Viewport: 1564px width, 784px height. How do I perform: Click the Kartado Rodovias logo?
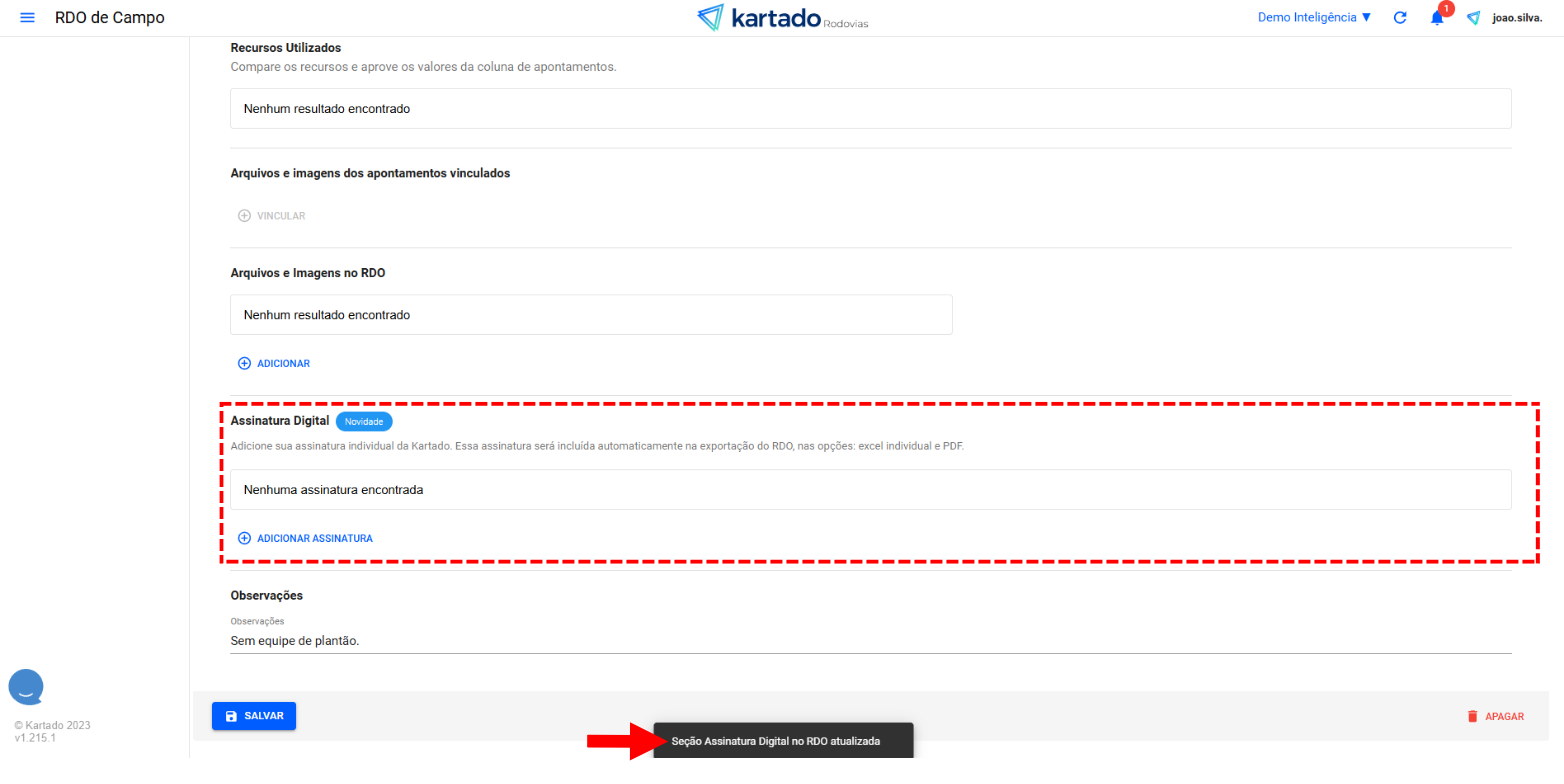coord(782,18)
